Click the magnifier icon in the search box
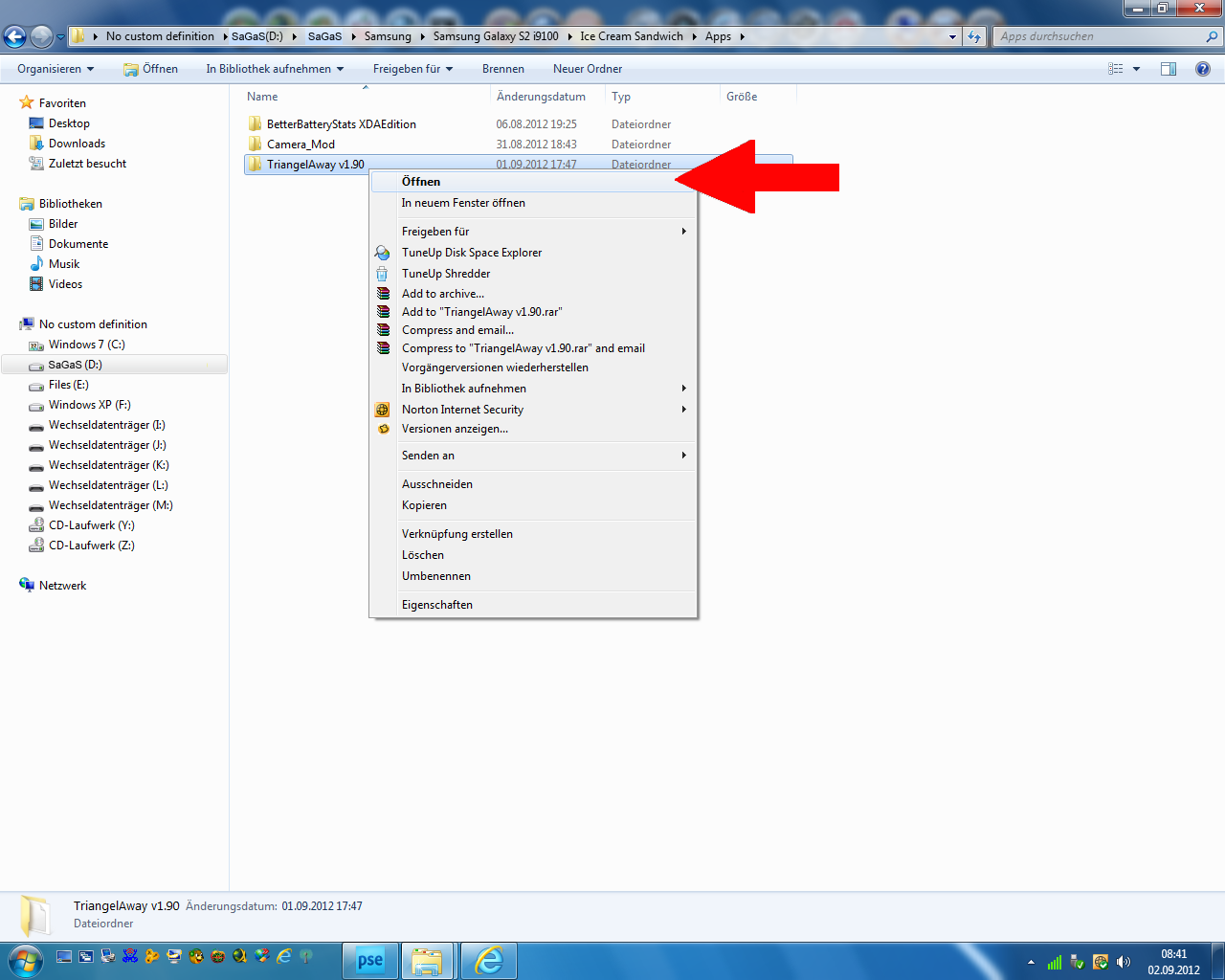Screen dimensions: 1225x980 [1213, 36]
